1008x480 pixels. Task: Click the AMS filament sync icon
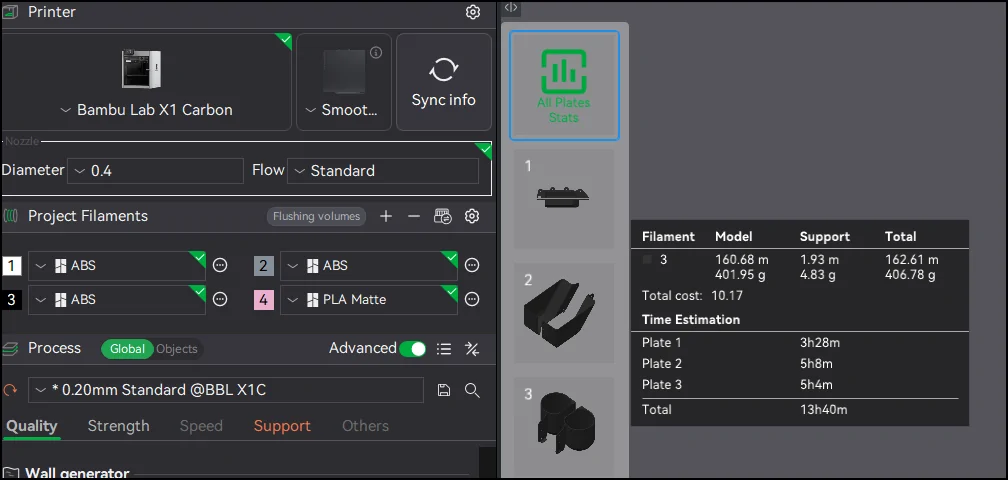point(442,217)
